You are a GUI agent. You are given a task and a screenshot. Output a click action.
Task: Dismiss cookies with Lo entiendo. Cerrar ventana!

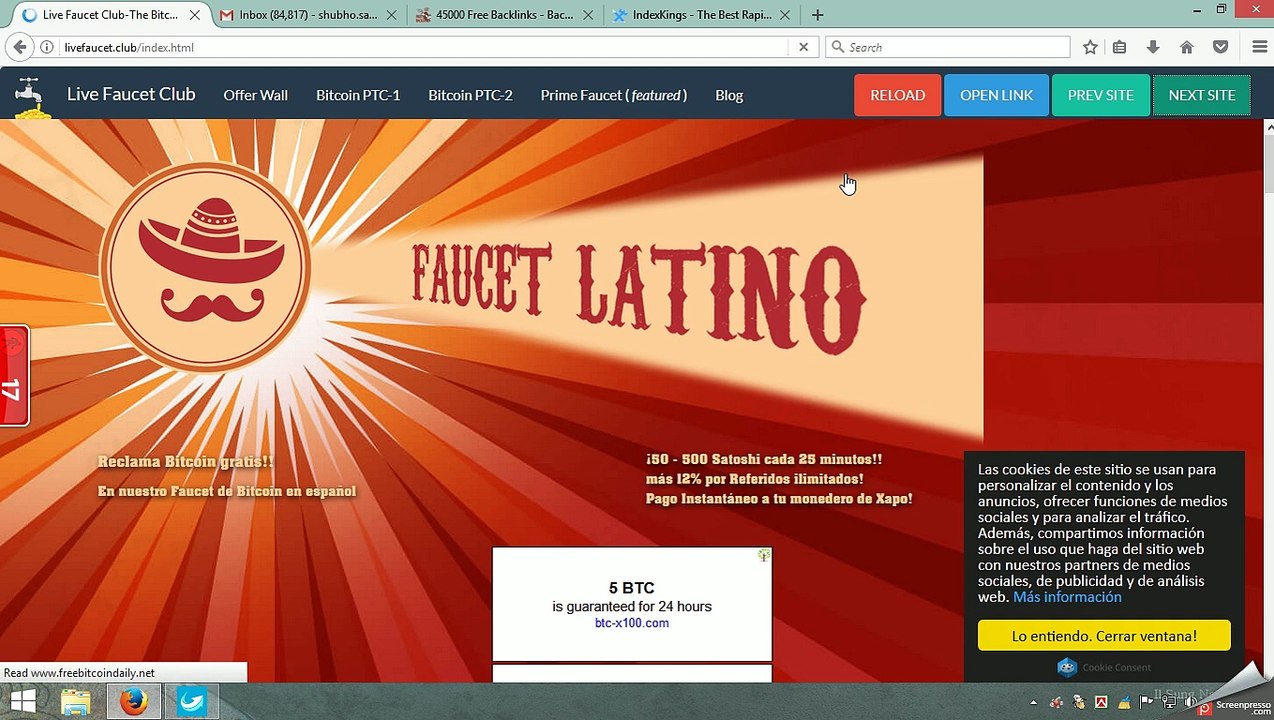click(x=1104, y=636)
